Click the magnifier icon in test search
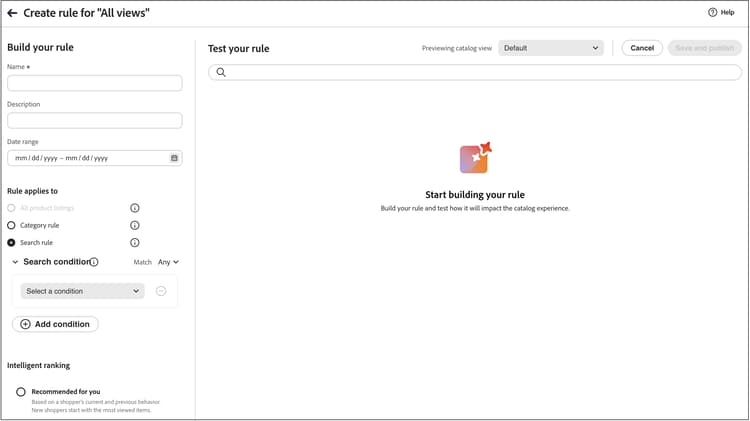Image resolution: width=750 pixels, height=421 pixels. click(x=221, y=72)
